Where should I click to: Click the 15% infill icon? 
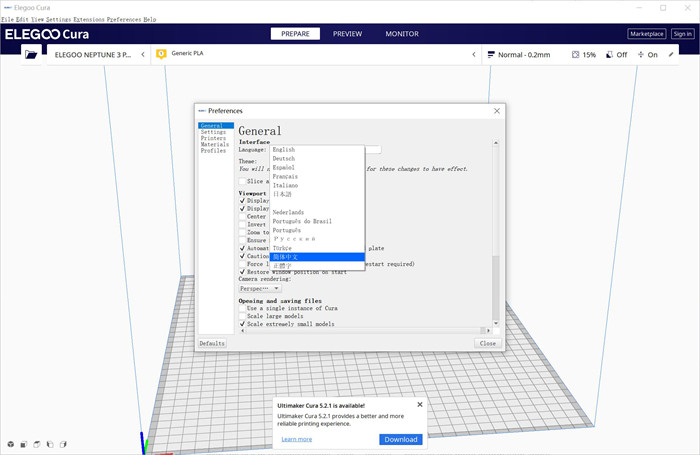[575, 54]
